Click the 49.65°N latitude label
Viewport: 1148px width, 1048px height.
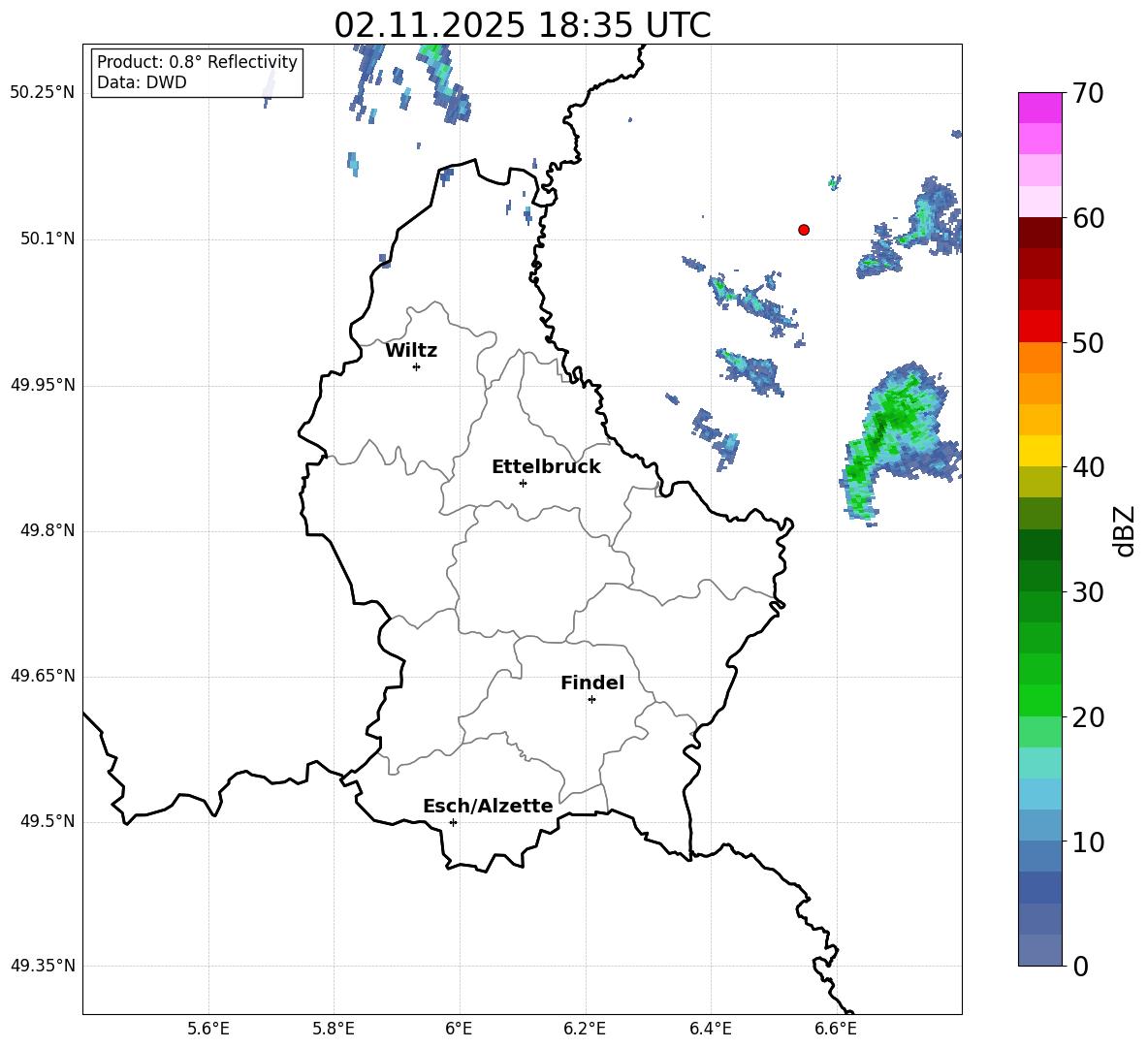[42, 676]
